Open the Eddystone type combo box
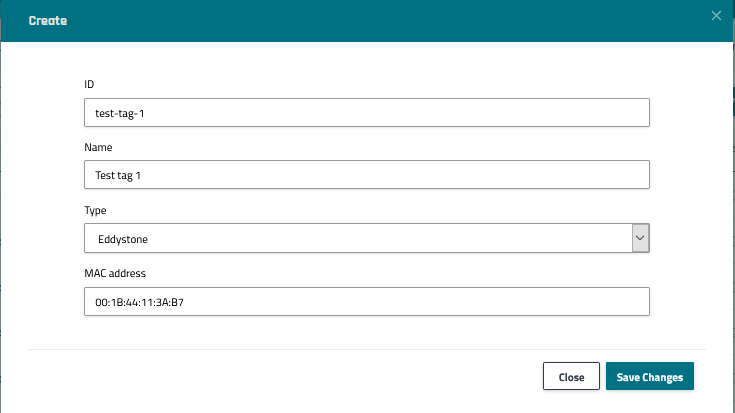This screenshot has width=735, height=413. (360, 238)
